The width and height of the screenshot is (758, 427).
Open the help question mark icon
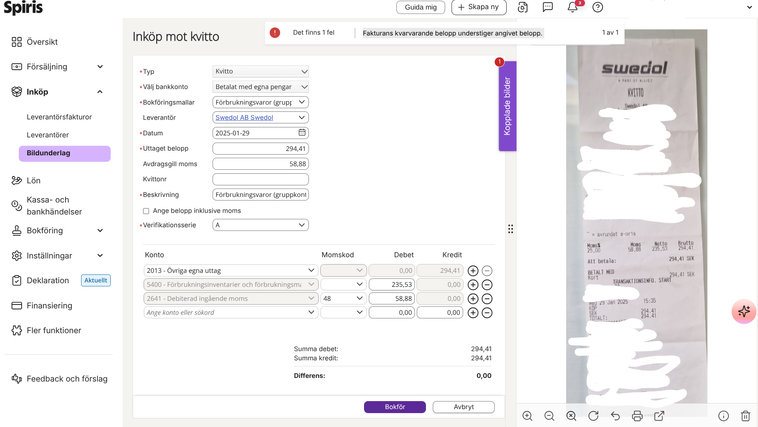pyautogui.click(x=598, y=7)
